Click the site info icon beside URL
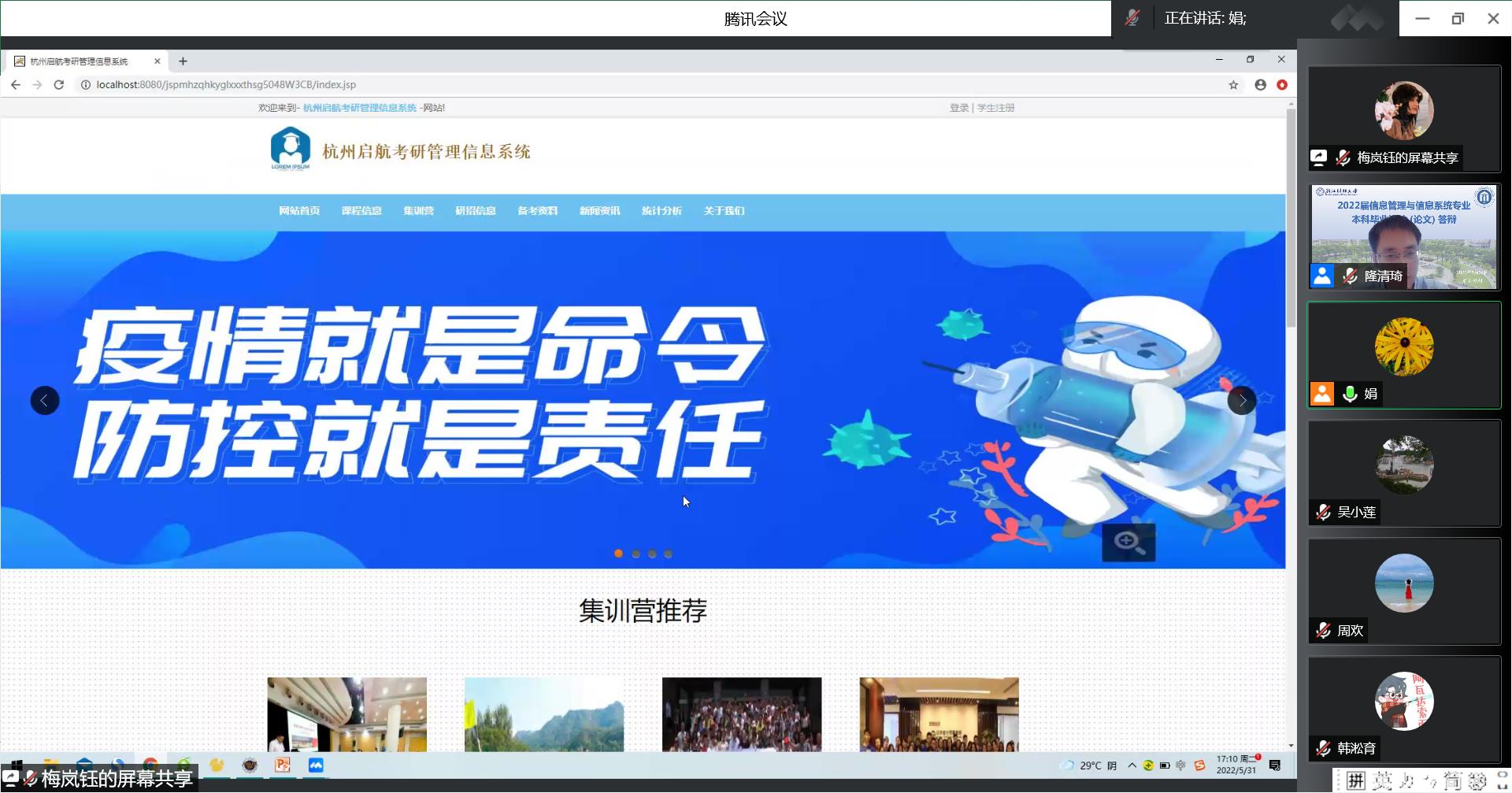 (86, 85)
